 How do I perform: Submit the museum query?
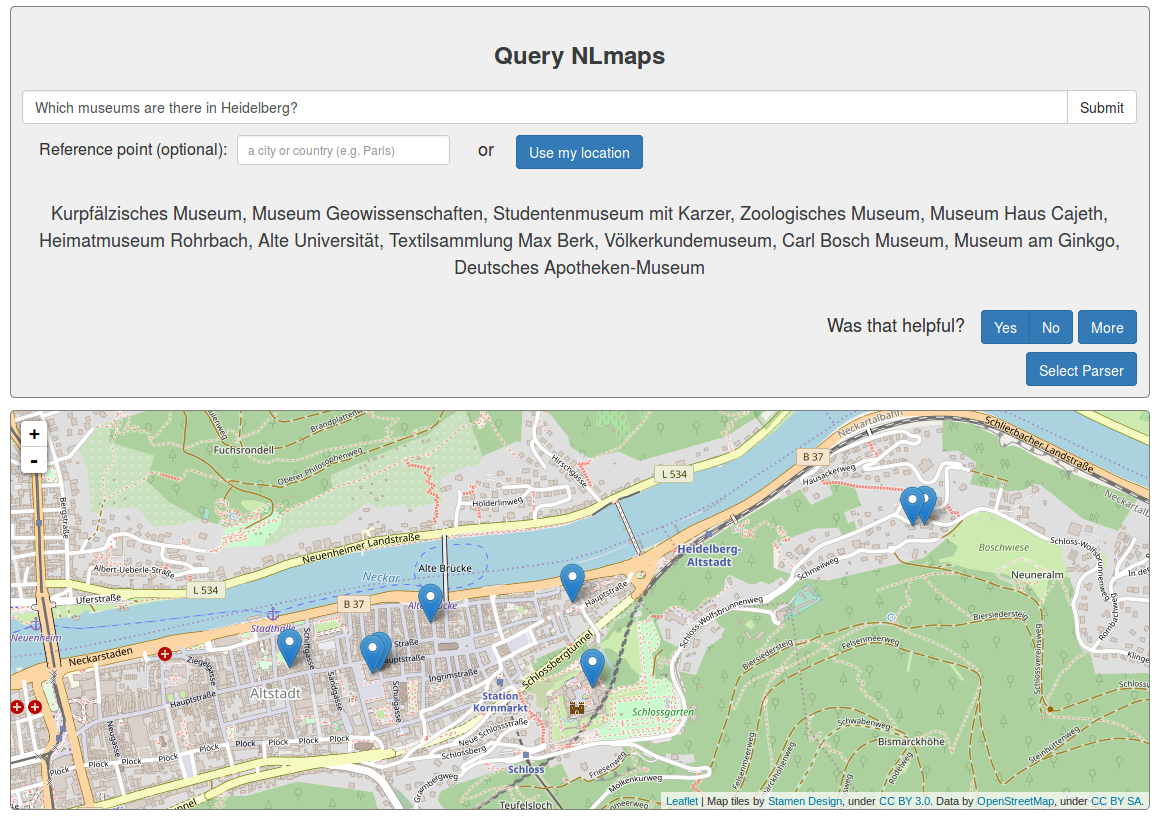tap(1101, 108)
